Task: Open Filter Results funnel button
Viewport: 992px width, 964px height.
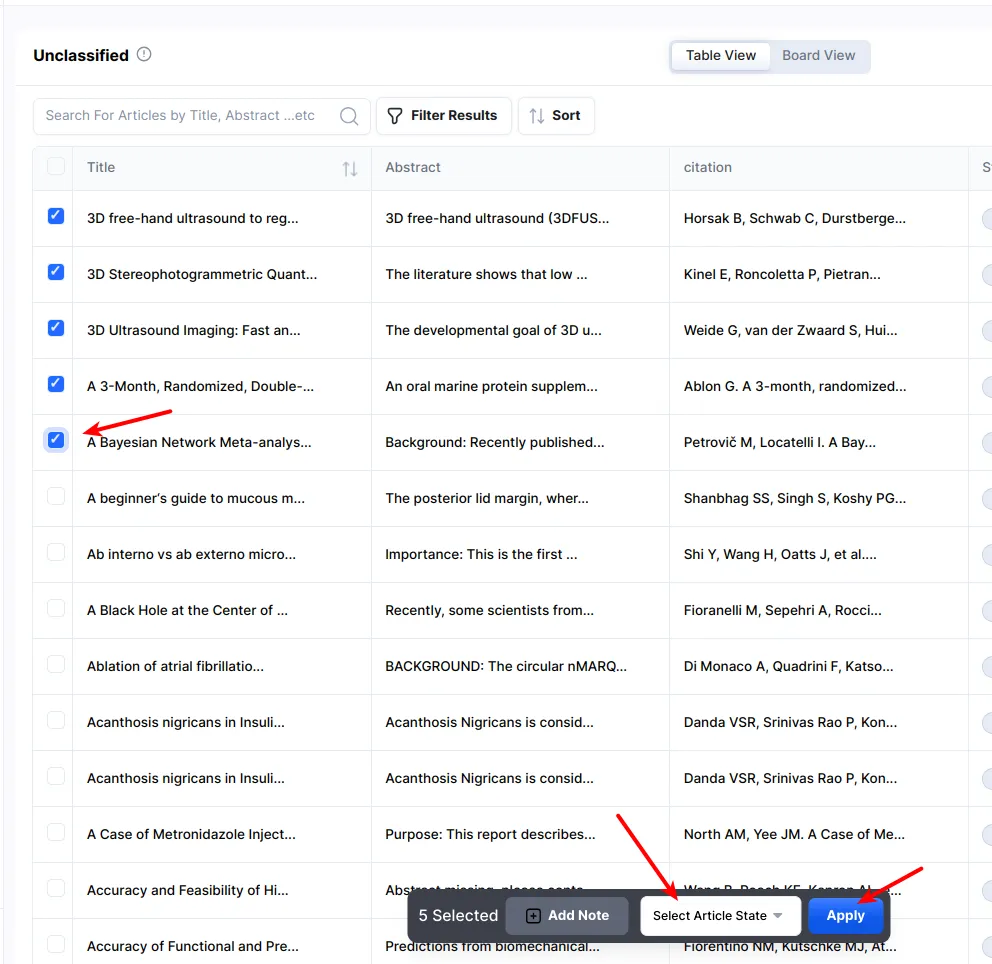Action: tap(443, 116)
